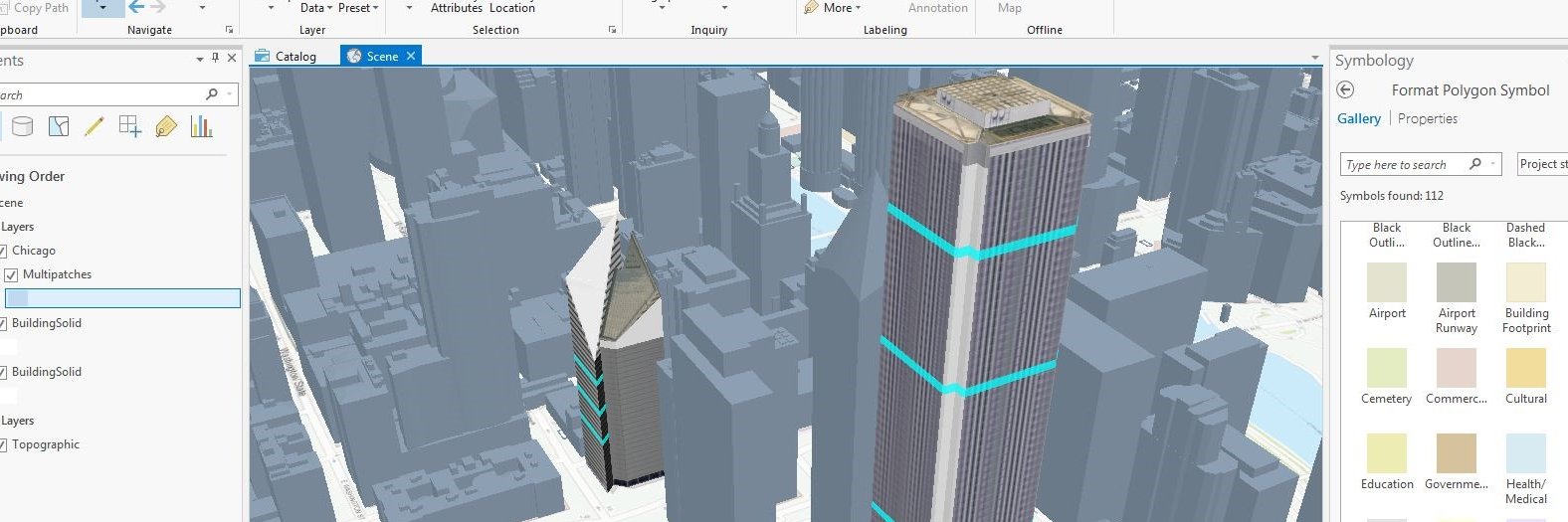Select Health/Medical symbol swatch
The image size is (1568, 522).
click(x=1526, y=453)
